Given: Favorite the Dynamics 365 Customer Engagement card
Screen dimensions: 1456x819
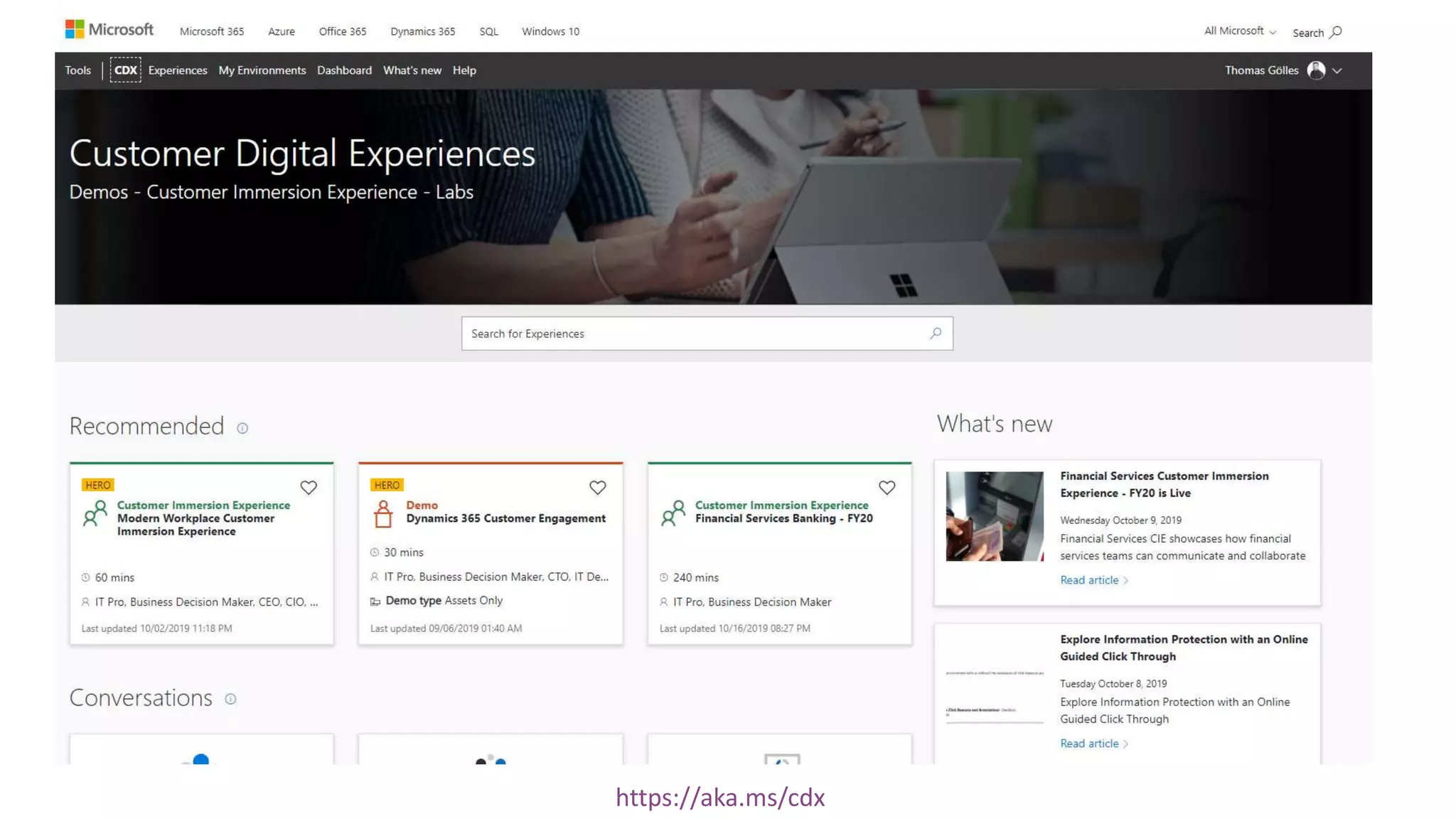Looking at the screenshot, I should click(597, 488).
